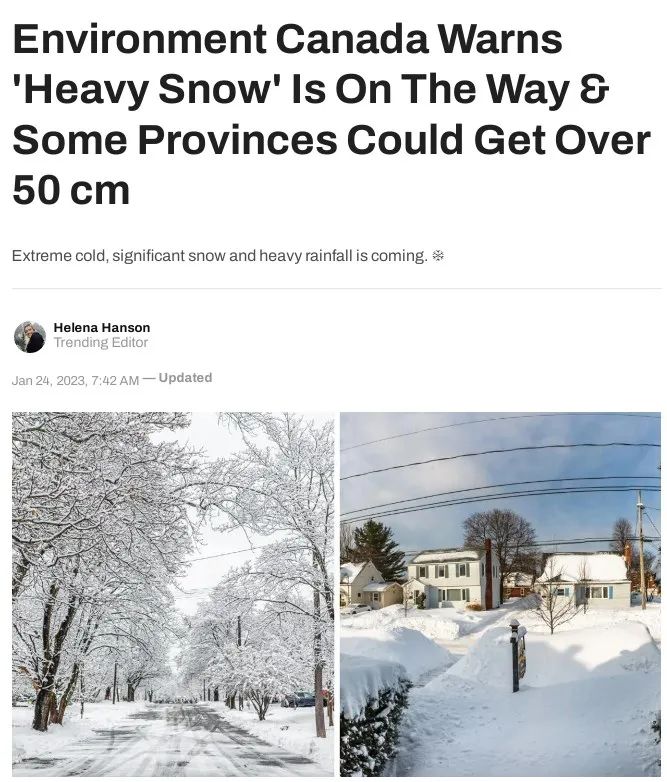Click the Trending Editor role label
The width and height of the screenshot is (667, 782).
coord(101,343)
